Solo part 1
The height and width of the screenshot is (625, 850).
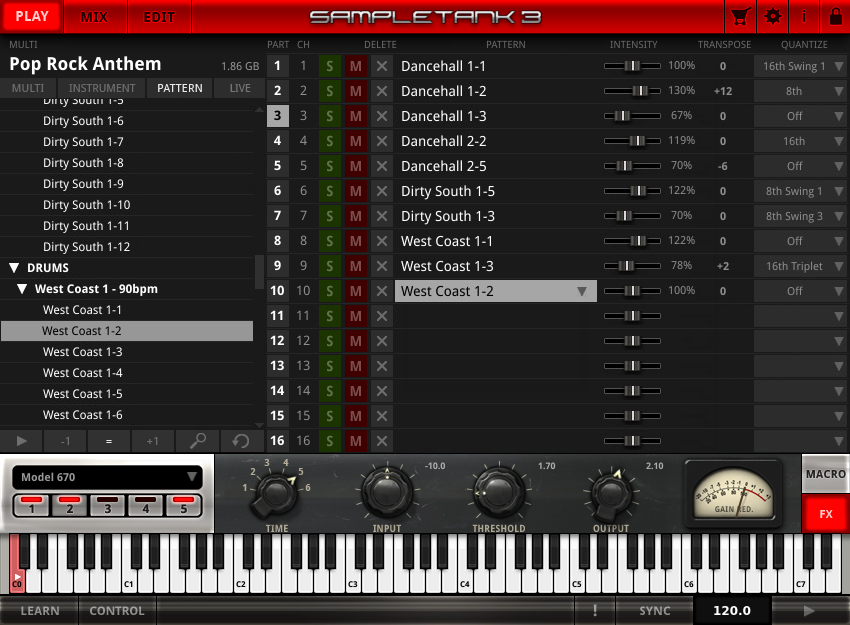[330, 66]
